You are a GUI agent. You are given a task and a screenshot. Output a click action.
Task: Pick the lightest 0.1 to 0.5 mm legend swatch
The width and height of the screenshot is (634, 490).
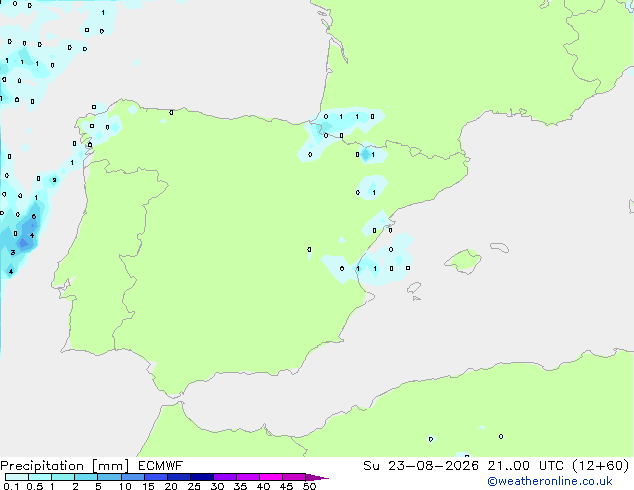tap(17, 477)
